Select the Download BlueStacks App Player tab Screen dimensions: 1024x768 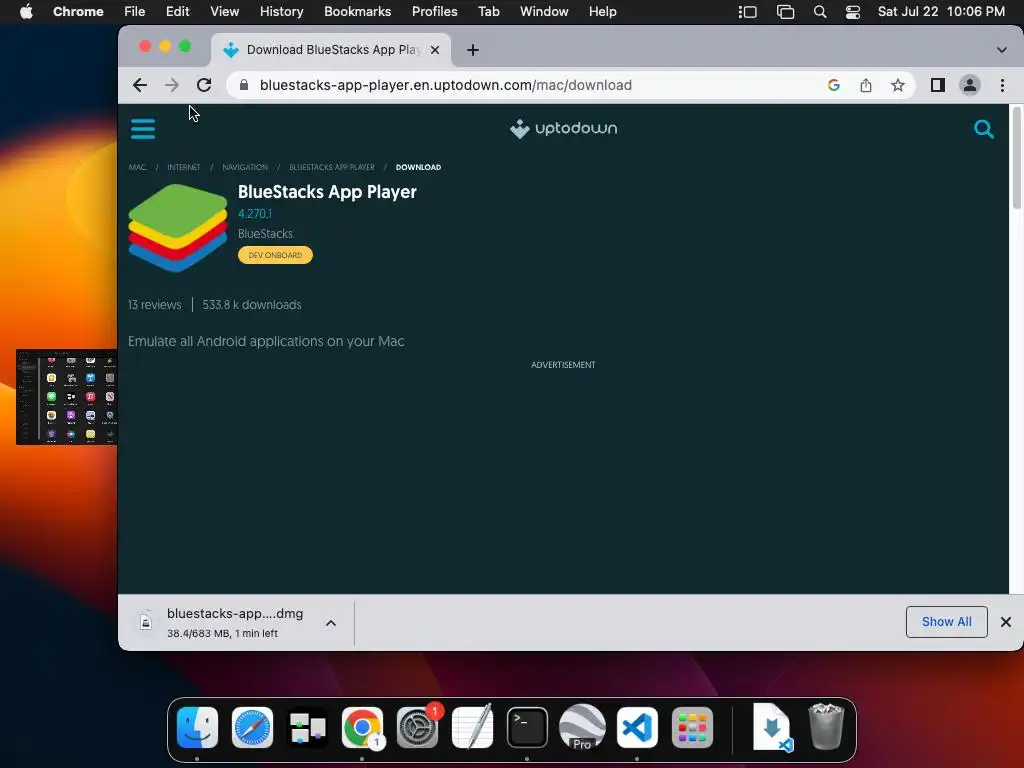[x=332, y=50]
